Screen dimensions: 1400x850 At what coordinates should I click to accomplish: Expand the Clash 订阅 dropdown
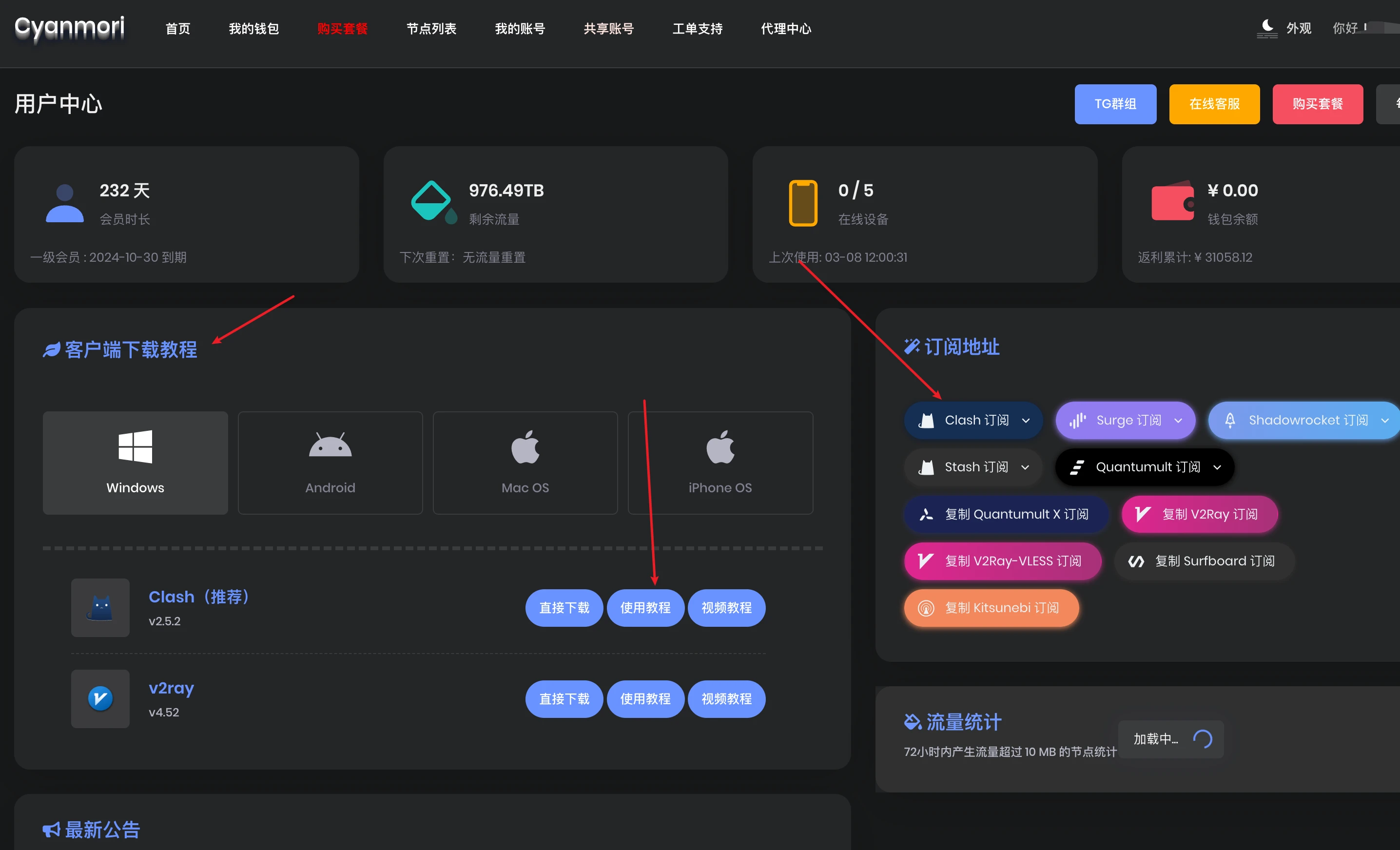pos(973,421)
